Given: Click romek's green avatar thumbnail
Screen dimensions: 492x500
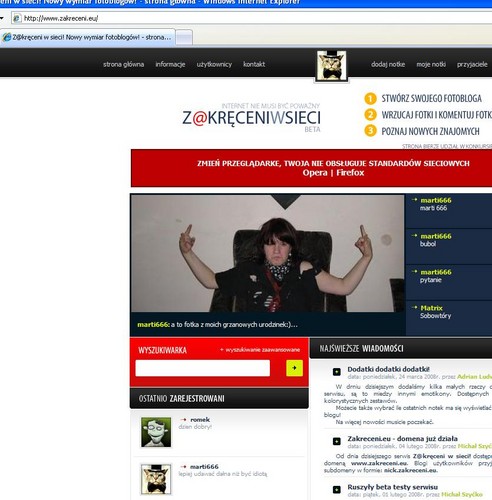Looking at the screenshot, I should point(156,432).
